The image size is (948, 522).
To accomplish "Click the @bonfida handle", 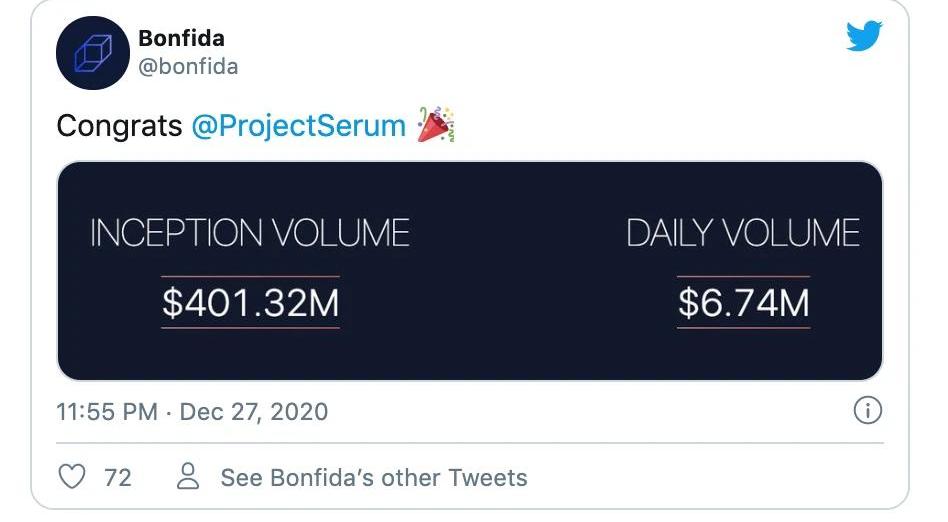I will click(x=188, y=67).
